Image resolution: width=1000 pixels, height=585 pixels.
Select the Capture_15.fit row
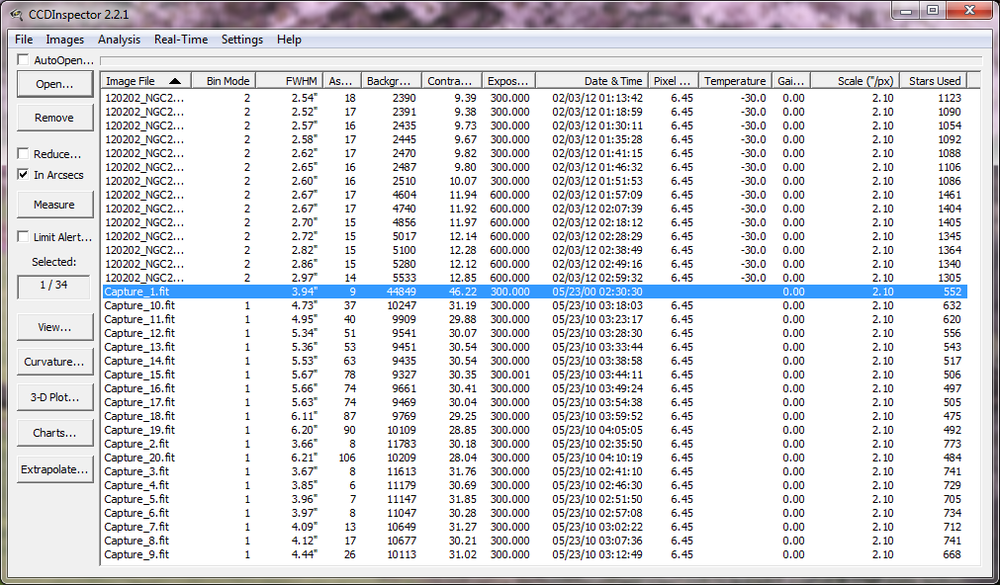[x=535, y=374]
